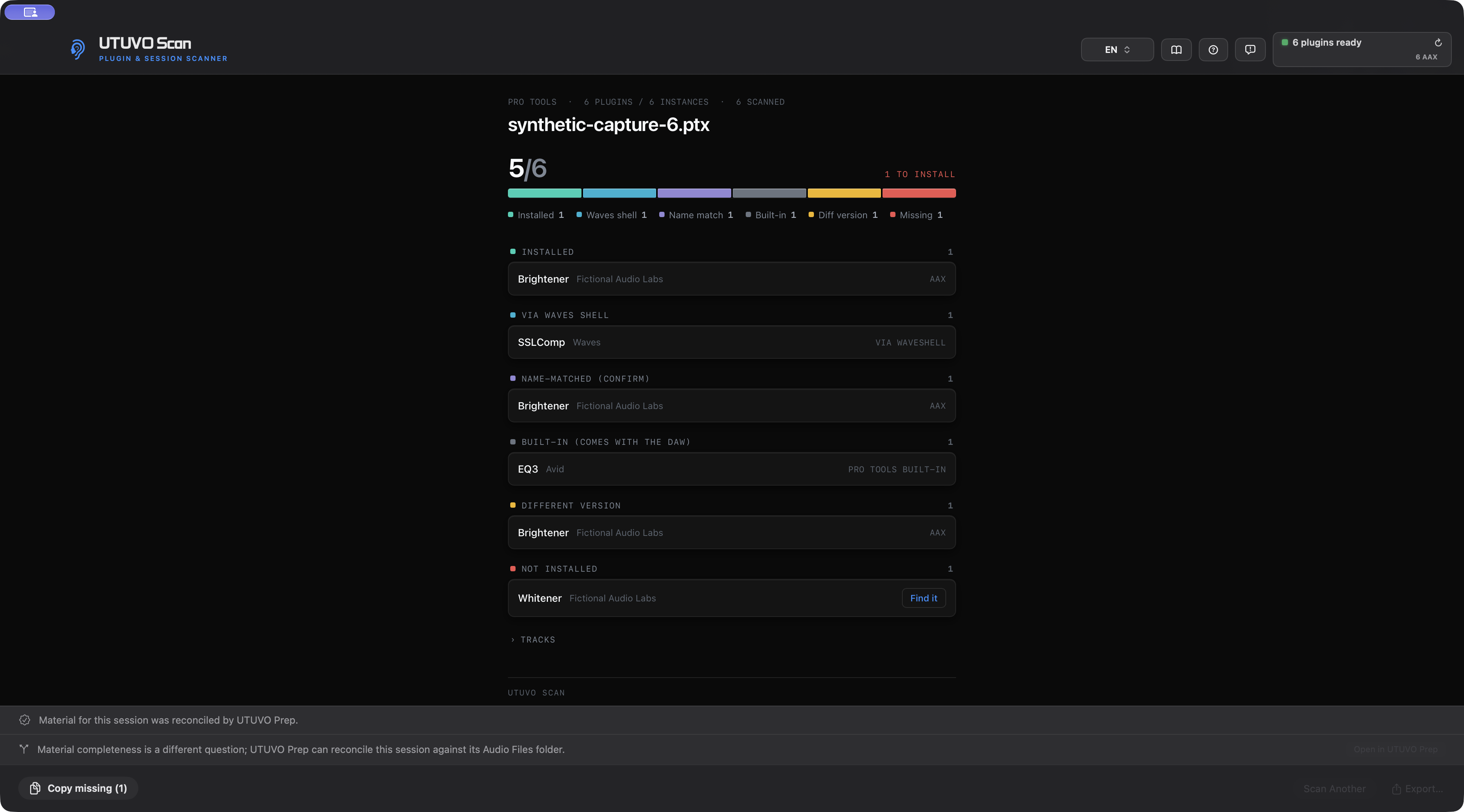Click the 6 plugins ready status panel
The height and width of the screenshot is (812, 1464).
tap(1362, 50)
